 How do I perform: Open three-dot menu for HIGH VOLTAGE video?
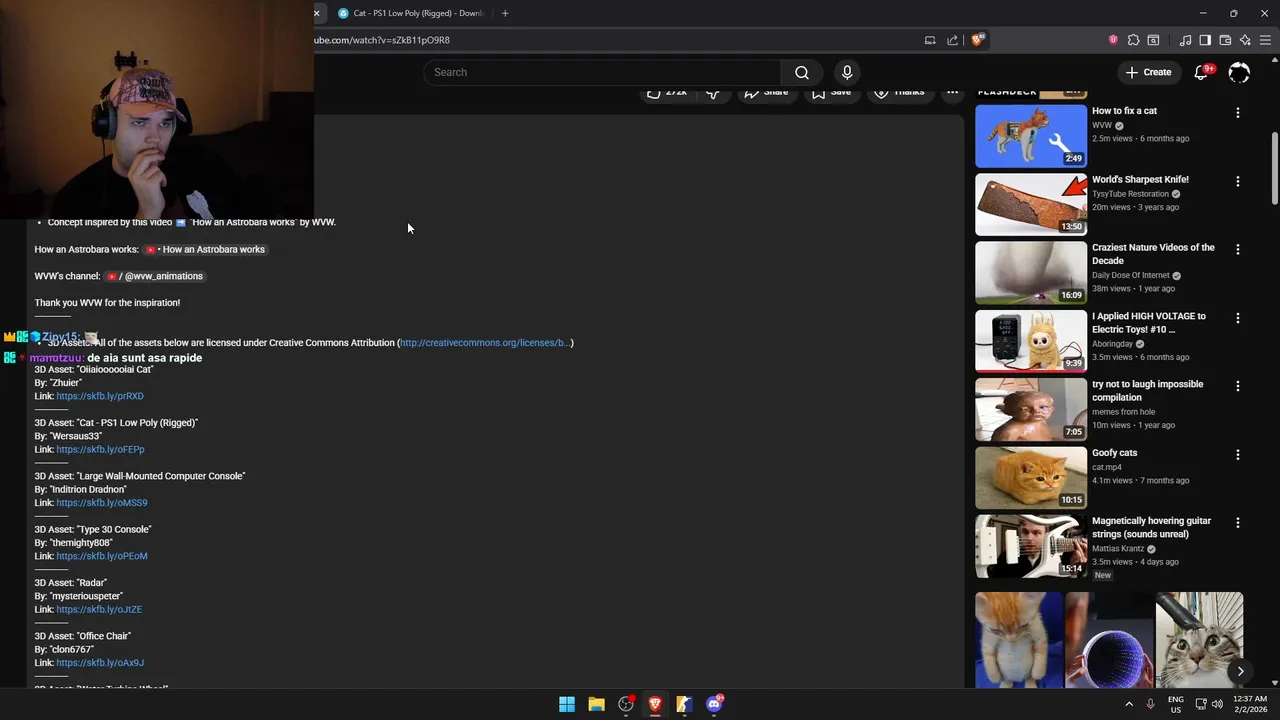(1238, 318)
